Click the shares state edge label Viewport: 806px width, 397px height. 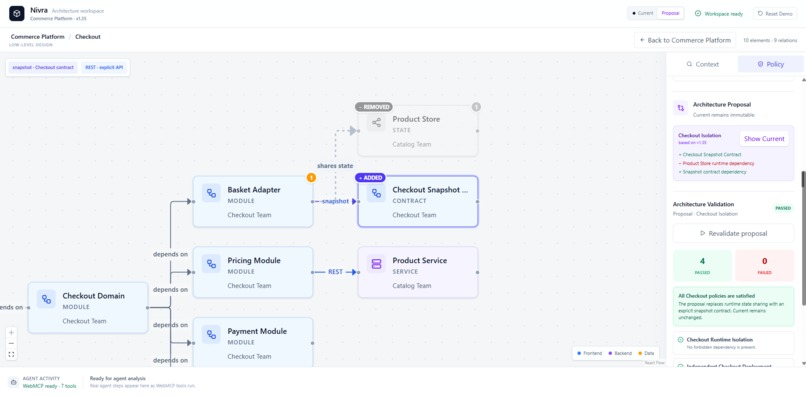pyautogui.click(x=335, y=166)
